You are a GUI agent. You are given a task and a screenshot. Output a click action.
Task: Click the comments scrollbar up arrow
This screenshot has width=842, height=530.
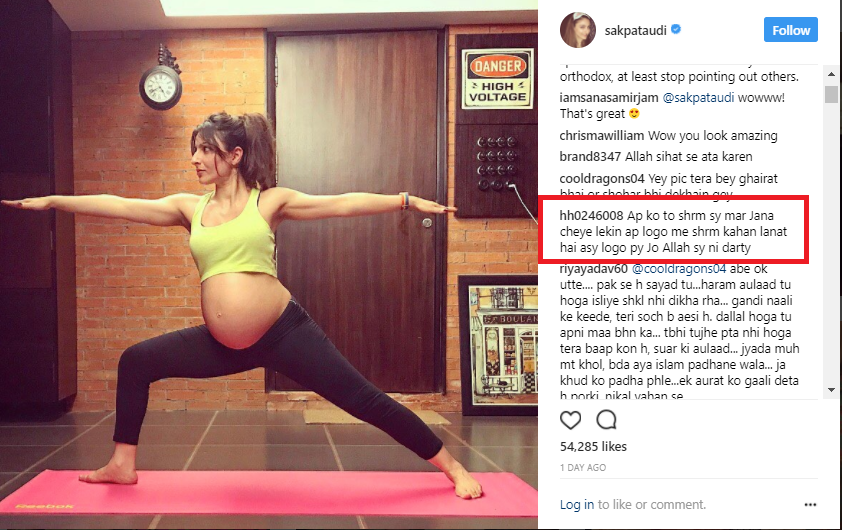pyautogui.click(x=831, y=74)
